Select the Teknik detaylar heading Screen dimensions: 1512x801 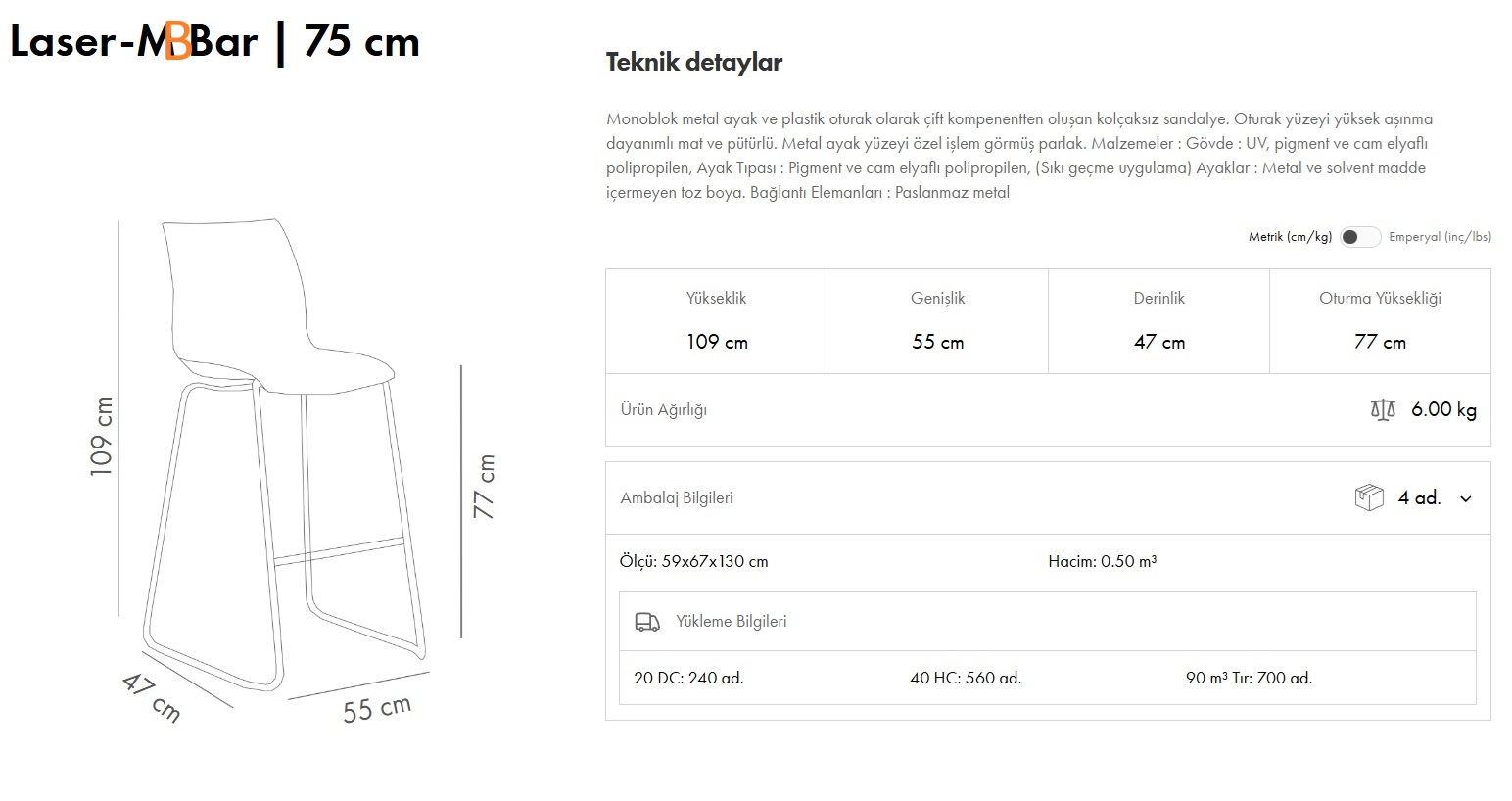[x=693, y=62]
